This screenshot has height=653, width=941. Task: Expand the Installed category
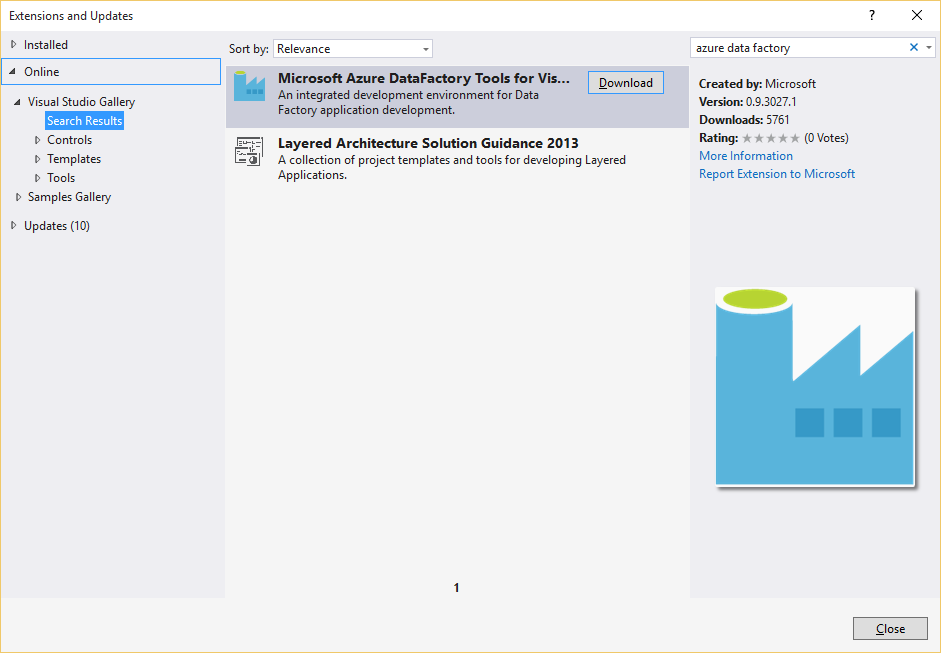point(13,44)
